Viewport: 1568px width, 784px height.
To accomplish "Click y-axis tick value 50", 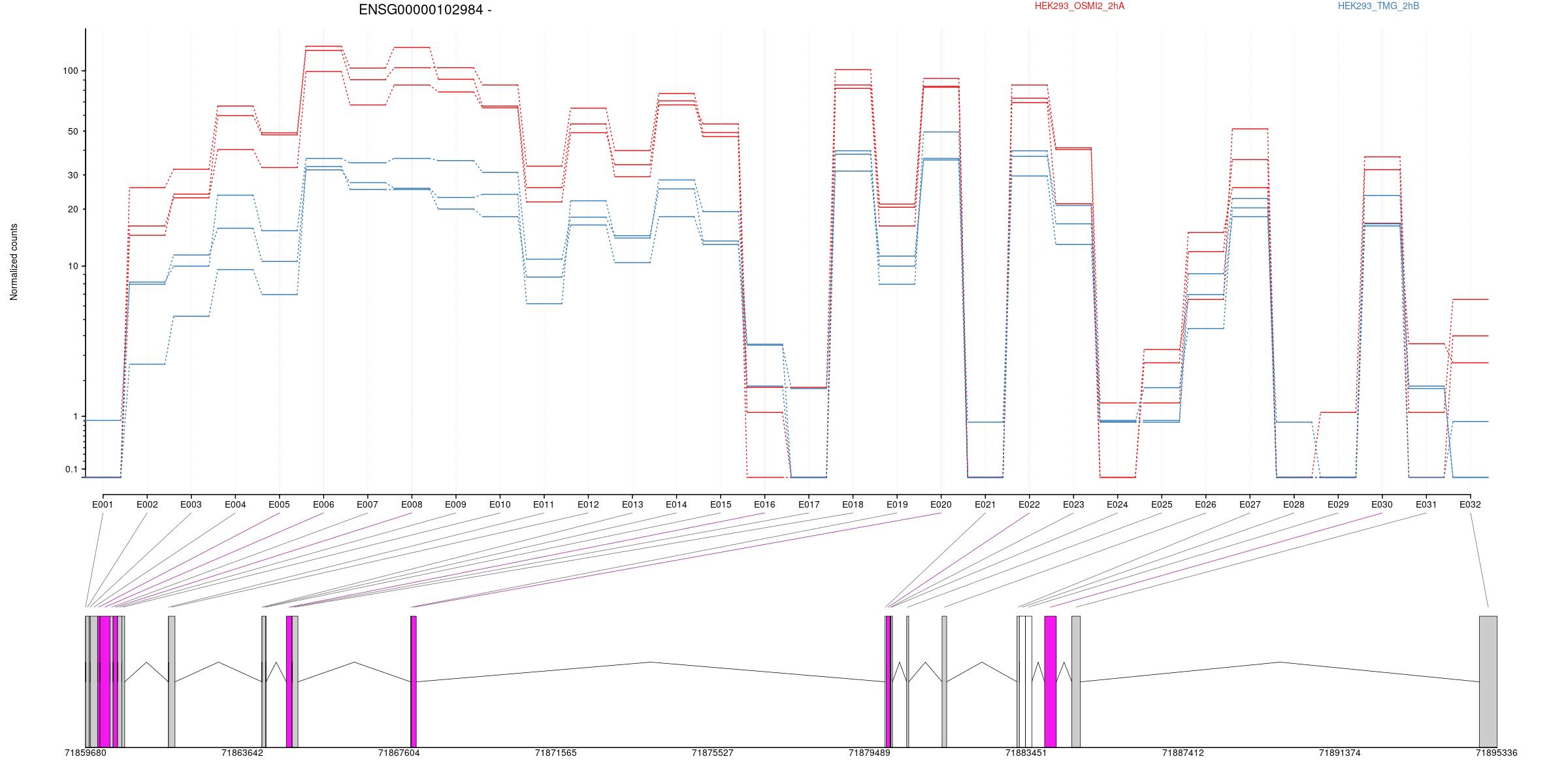I will (73, 131).
